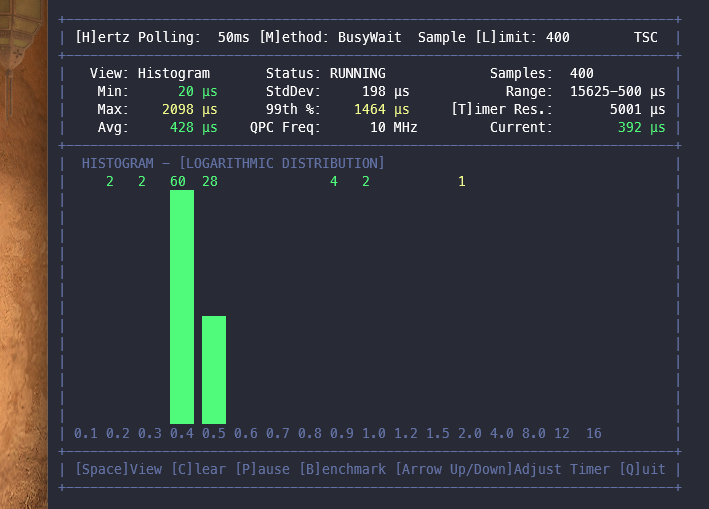Click the [T]imer Res. 5001 µs value

point(637,109)
